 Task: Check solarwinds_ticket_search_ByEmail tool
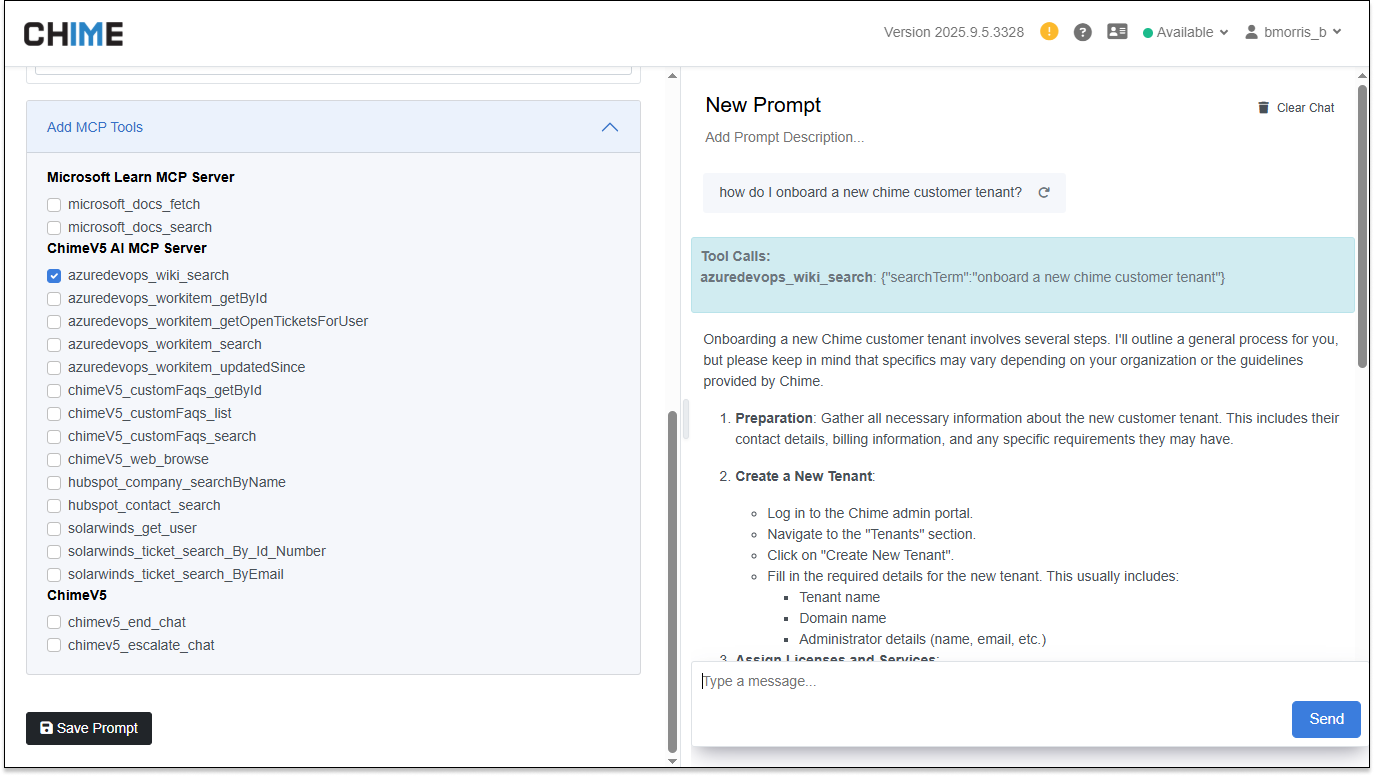click(x=54, y=574)
